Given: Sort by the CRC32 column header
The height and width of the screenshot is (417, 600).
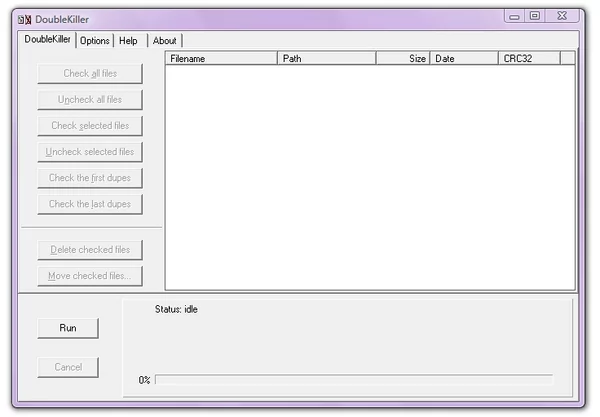Looking at the screenshot, I should coord(529,59).
